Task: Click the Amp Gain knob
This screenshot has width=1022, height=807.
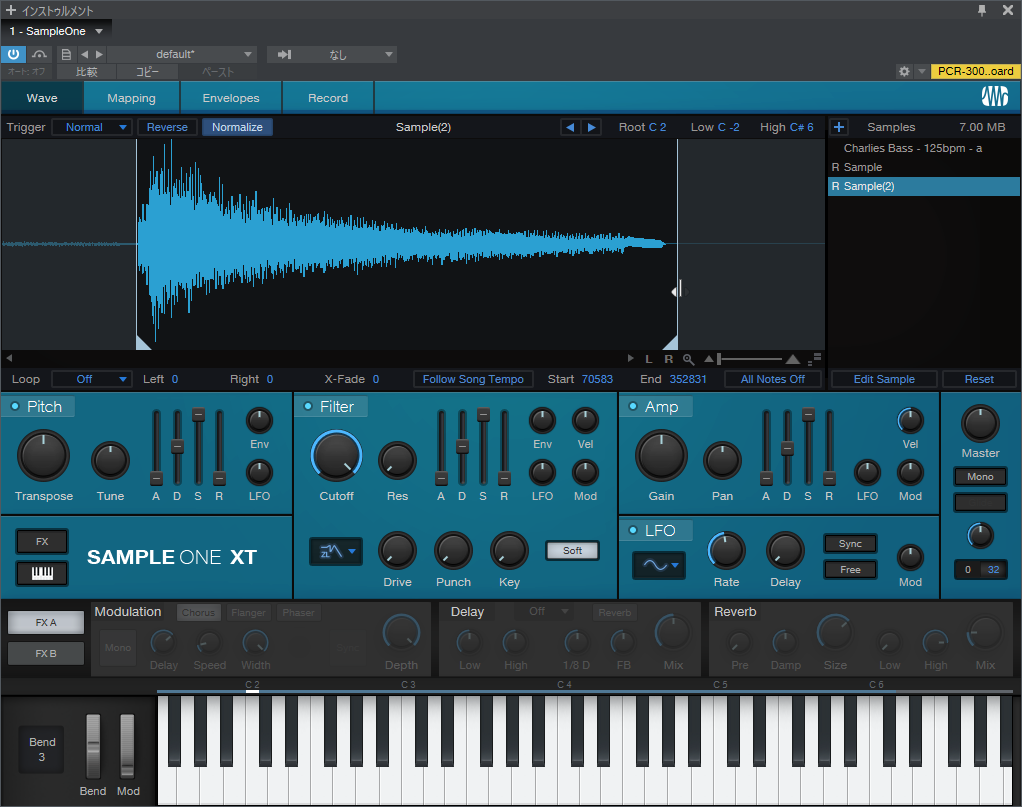Action: click(x=661, y=456)
